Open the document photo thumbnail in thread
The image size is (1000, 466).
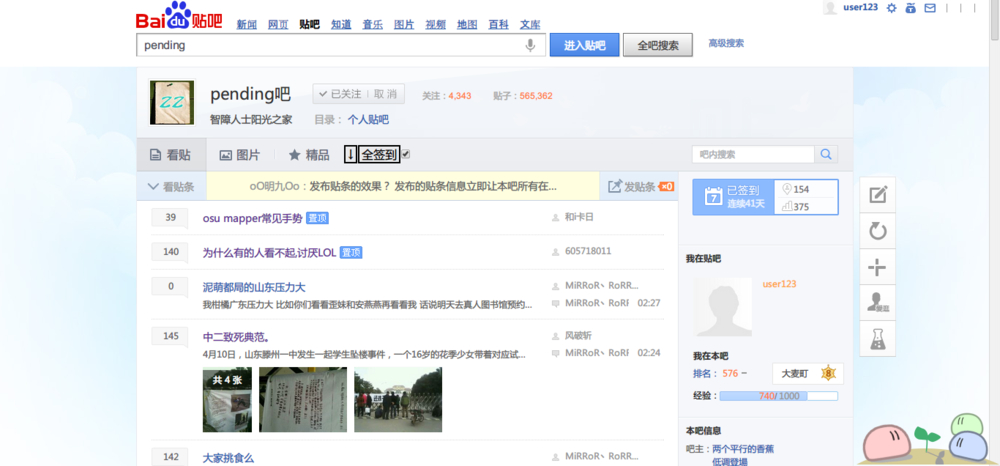click(x=303, y=400)
